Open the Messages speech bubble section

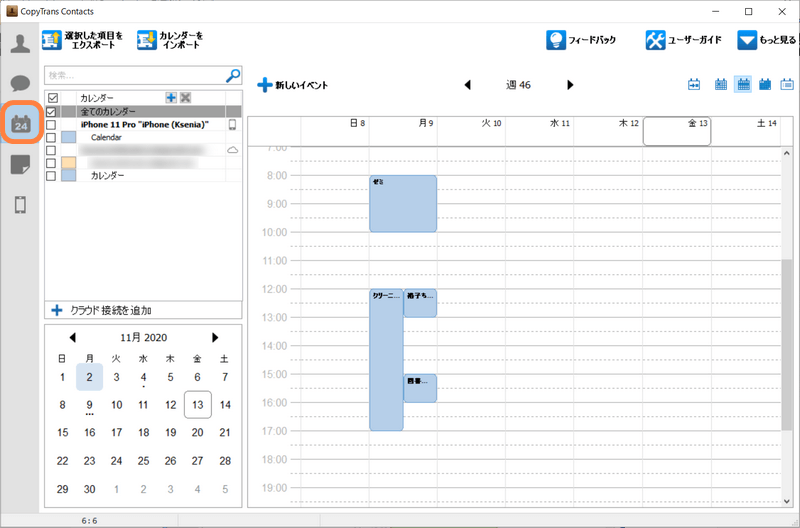[20, 83]
